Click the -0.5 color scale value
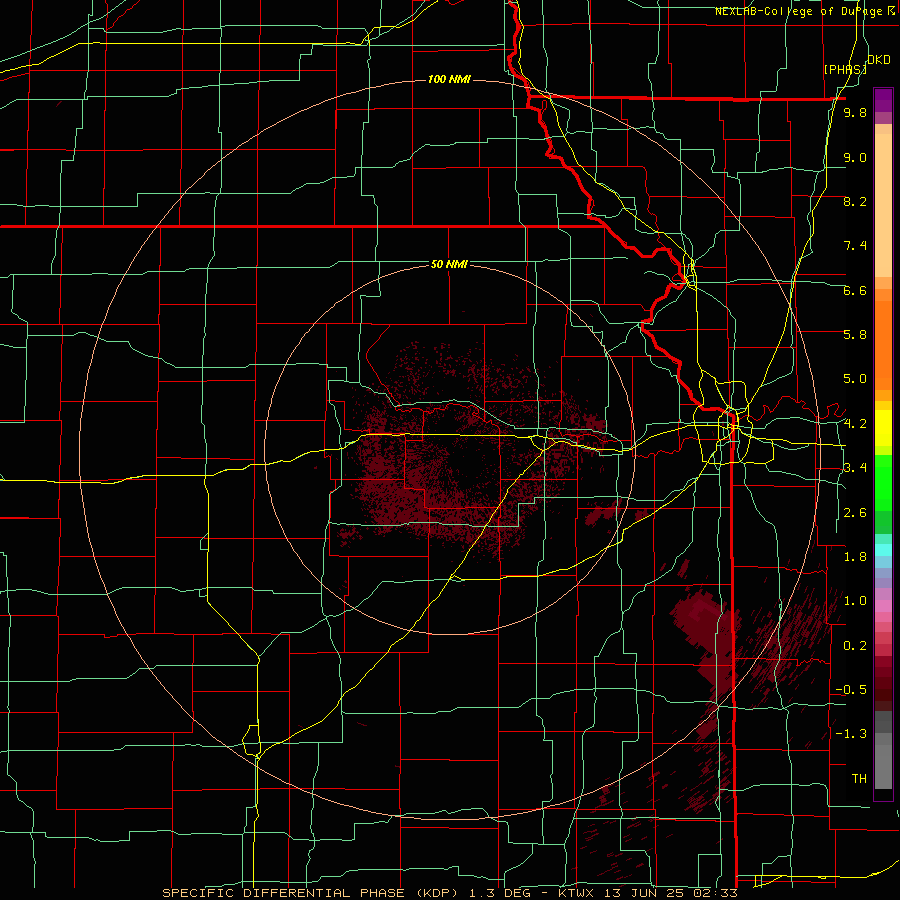 (x=851, y=690)
